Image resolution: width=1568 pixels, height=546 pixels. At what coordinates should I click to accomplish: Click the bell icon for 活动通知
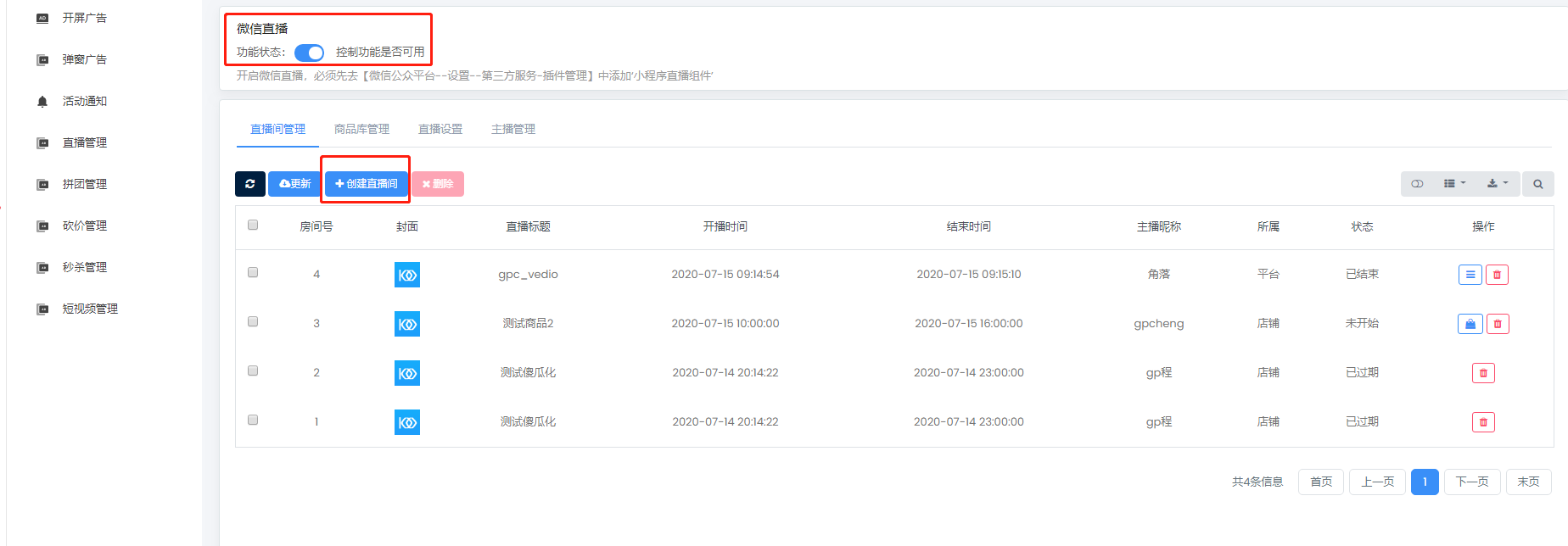click(42, 101)
